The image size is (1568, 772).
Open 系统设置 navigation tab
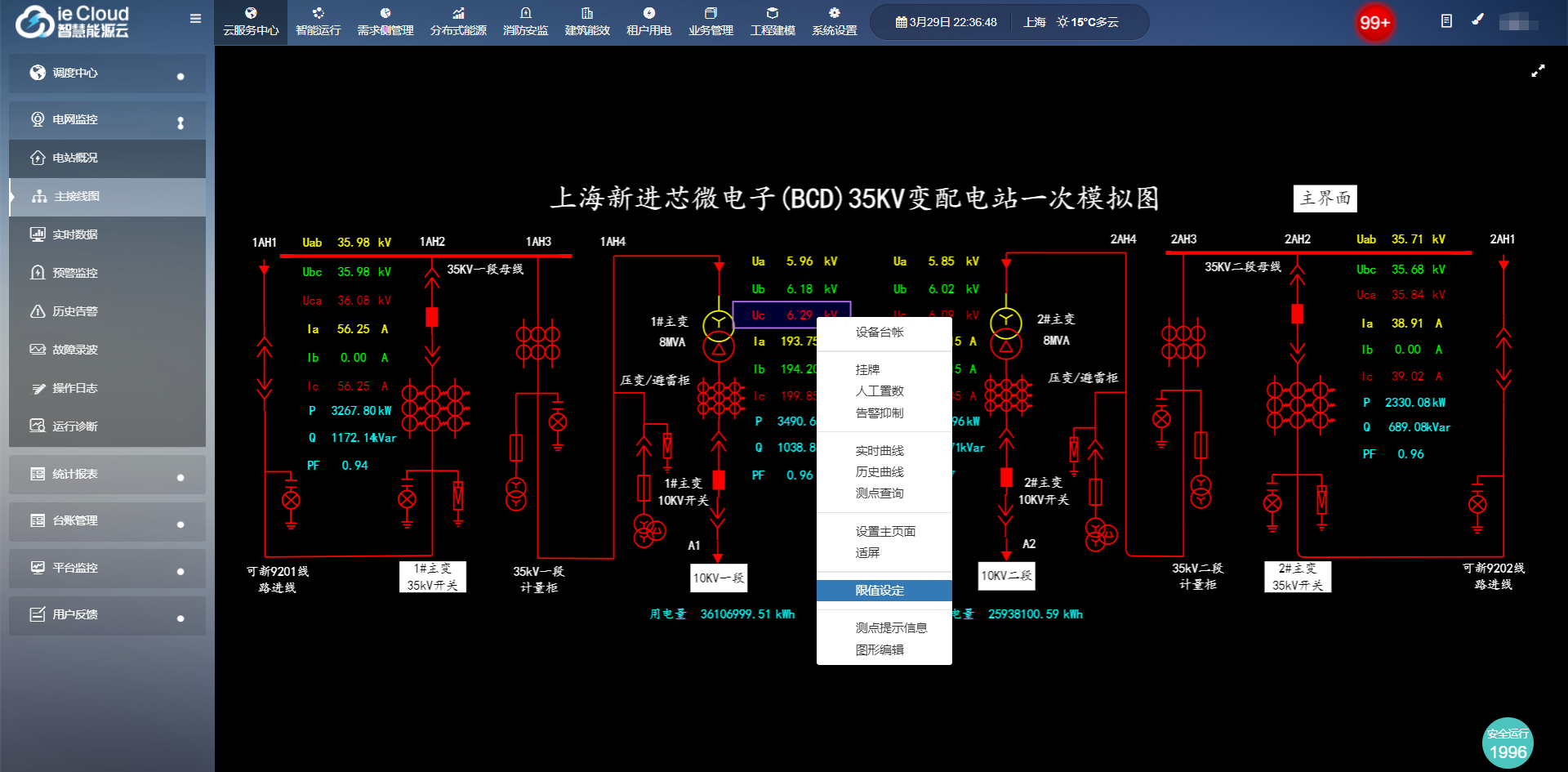834,22
